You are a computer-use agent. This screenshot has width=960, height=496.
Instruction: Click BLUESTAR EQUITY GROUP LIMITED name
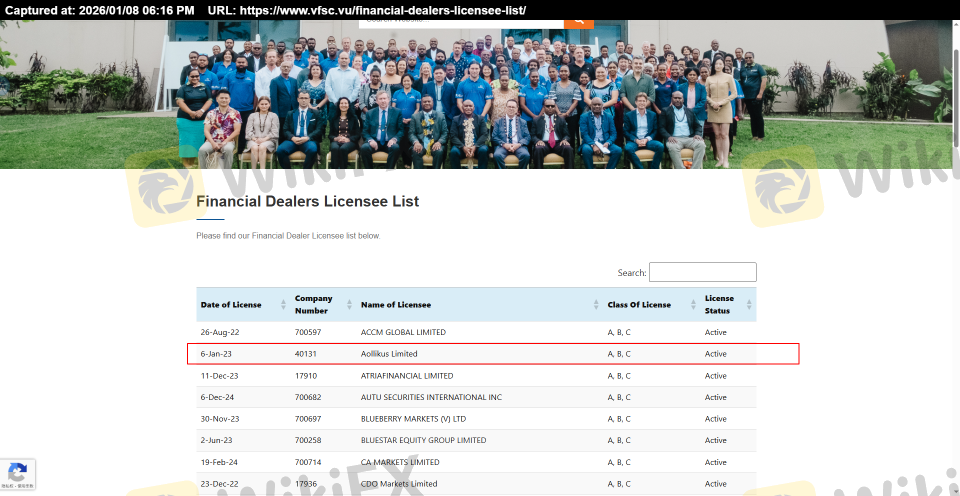(x=423, y=440)
